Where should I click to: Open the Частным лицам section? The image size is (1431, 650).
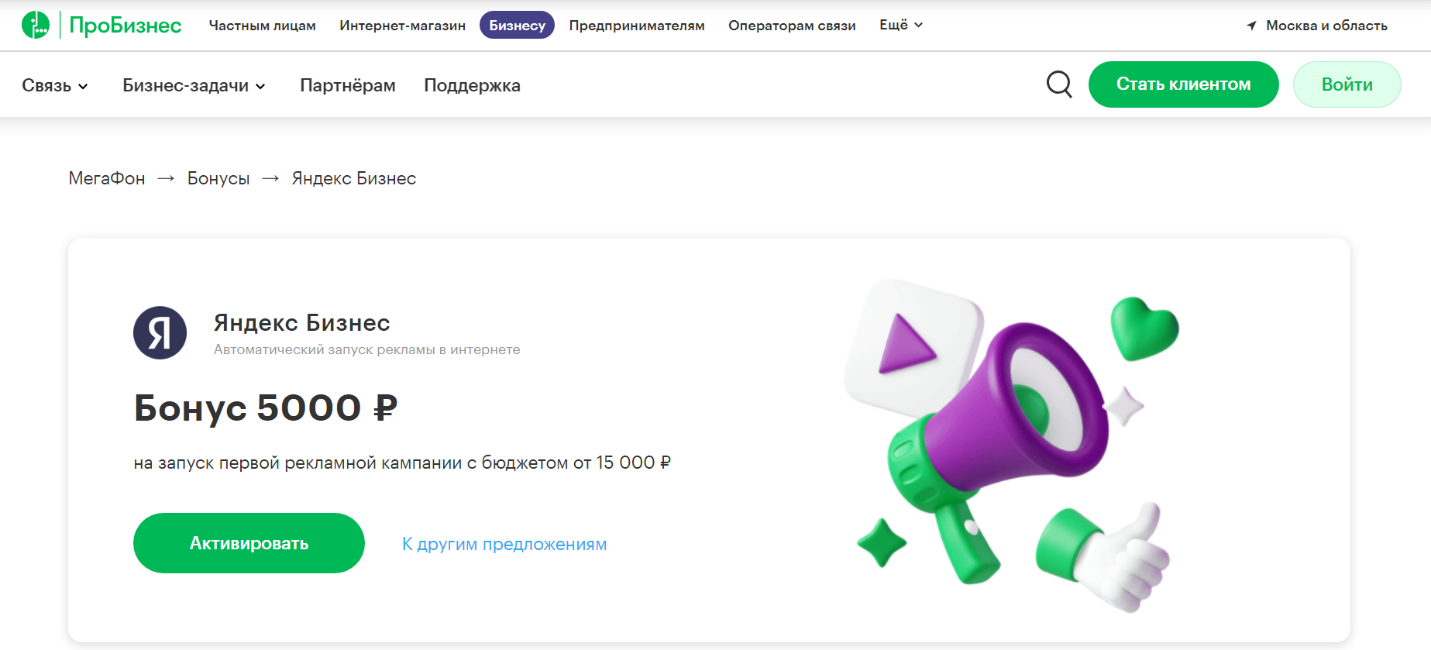(x=262, y=26)
